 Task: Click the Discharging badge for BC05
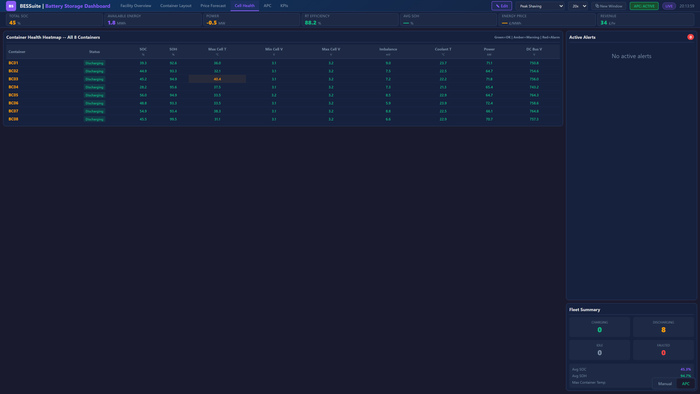tap(94, 95)
